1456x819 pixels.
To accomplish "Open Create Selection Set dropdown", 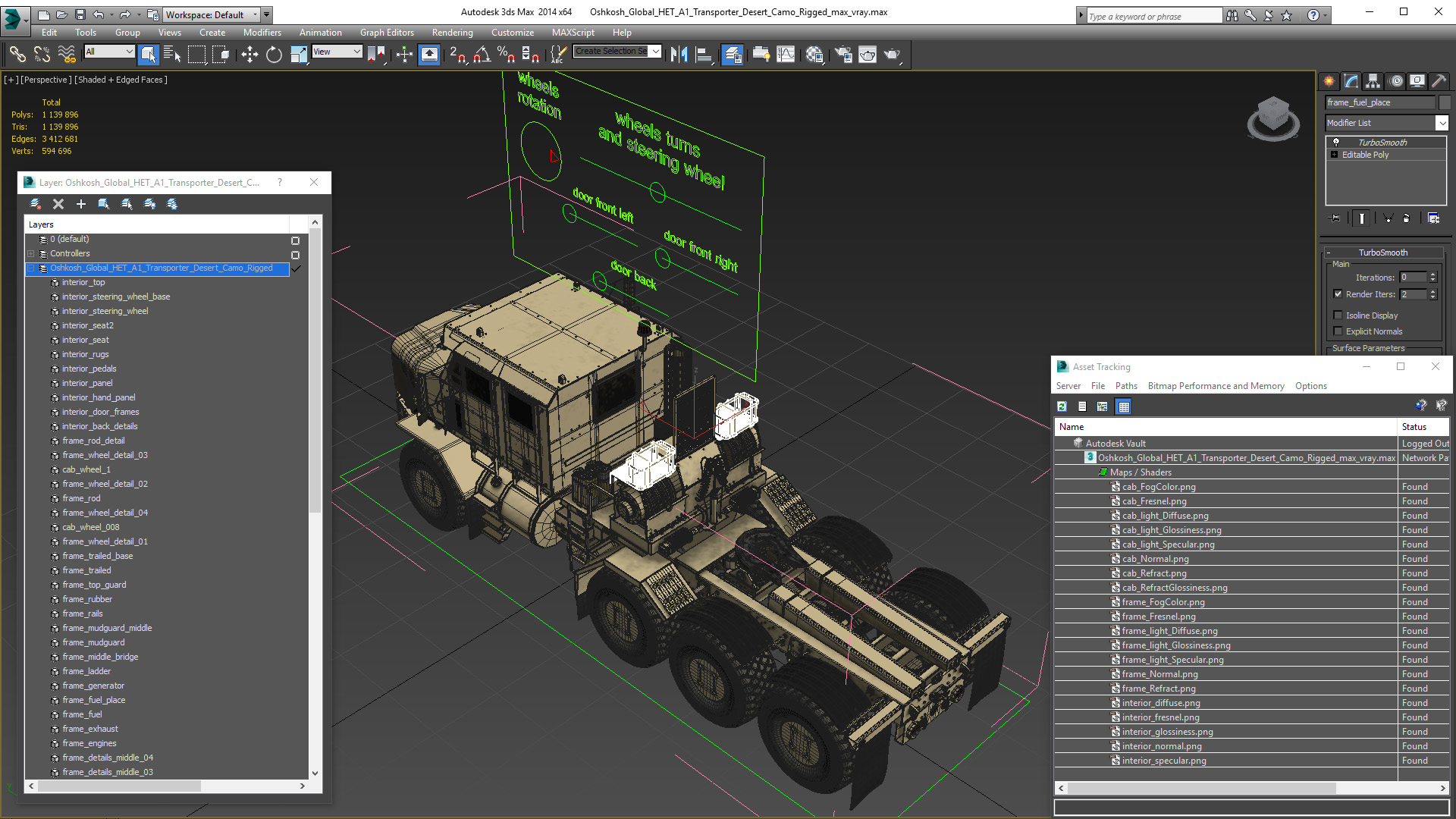I will pyautogui.click(x=655, y=51).
